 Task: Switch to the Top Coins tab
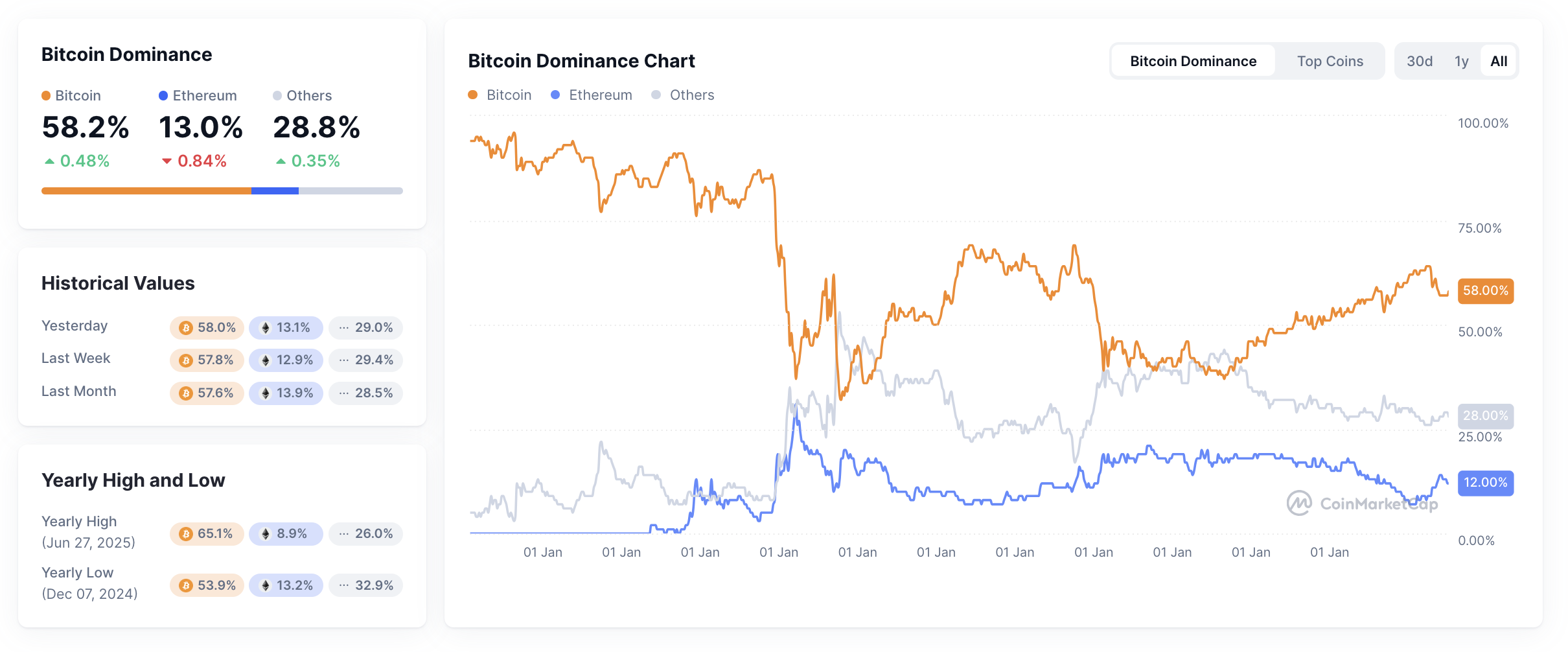pos(1330,62)
